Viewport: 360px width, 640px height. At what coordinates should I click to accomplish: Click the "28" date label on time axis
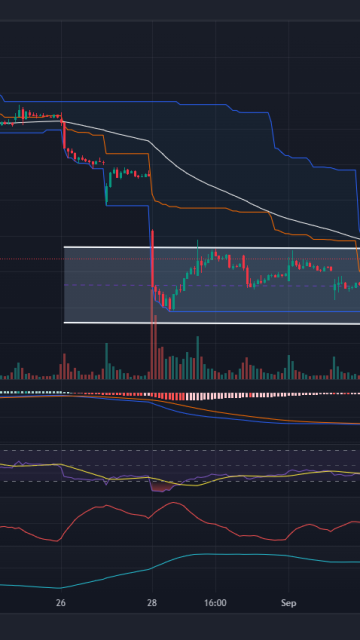tap(152, 603)
